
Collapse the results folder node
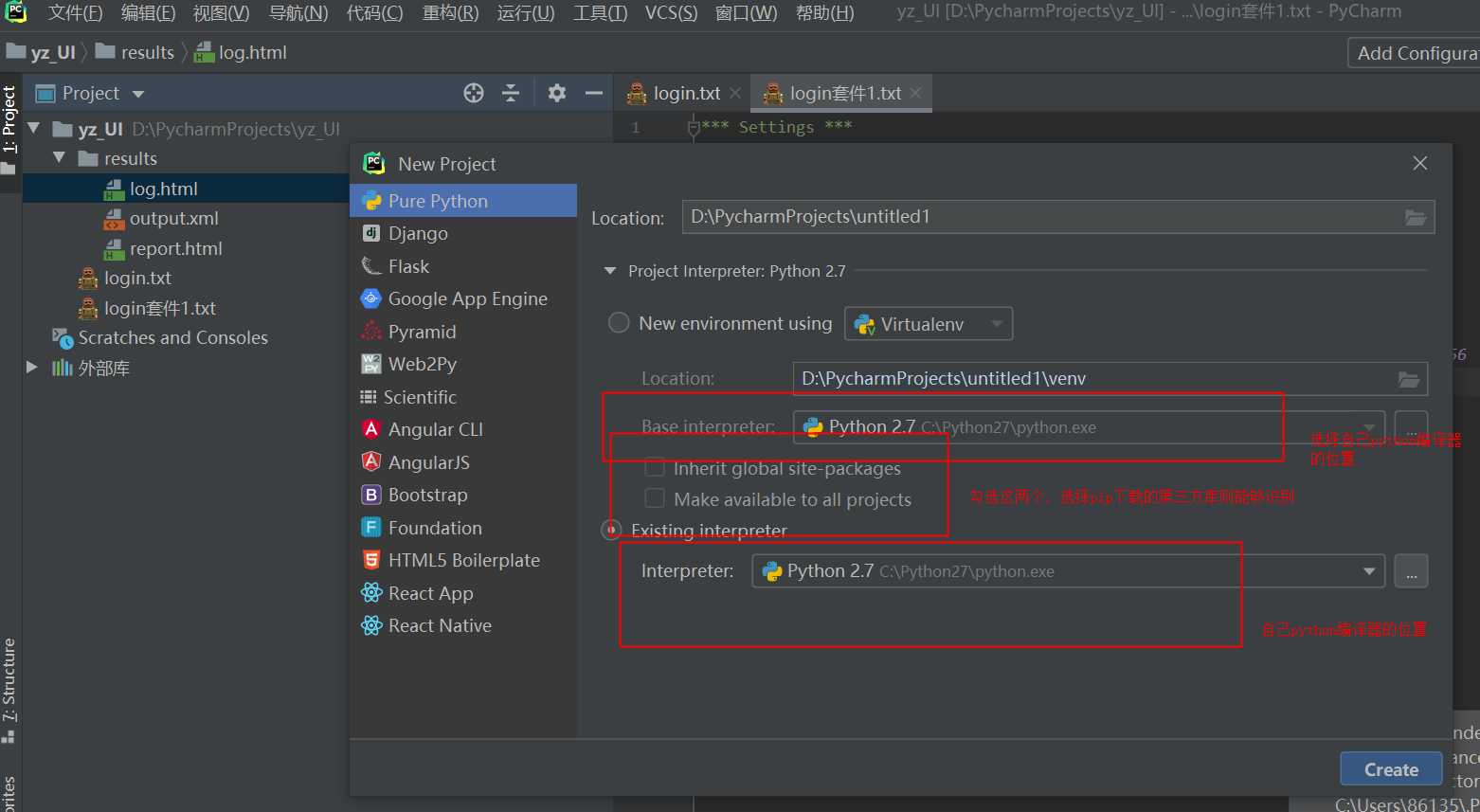click(60, 158)
